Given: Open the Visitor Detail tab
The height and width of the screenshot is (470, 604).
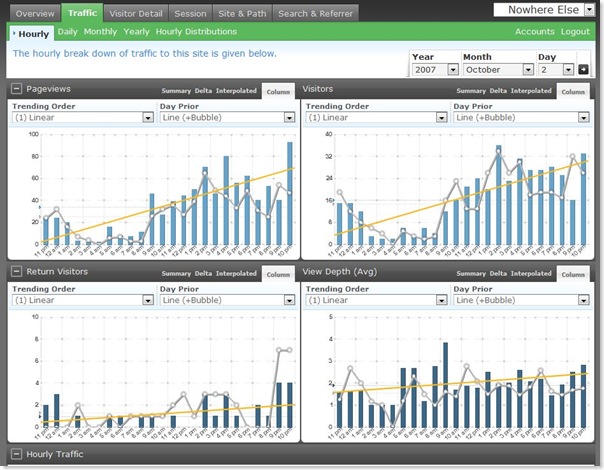Looking at the screenshot, I should click(136, 13).
